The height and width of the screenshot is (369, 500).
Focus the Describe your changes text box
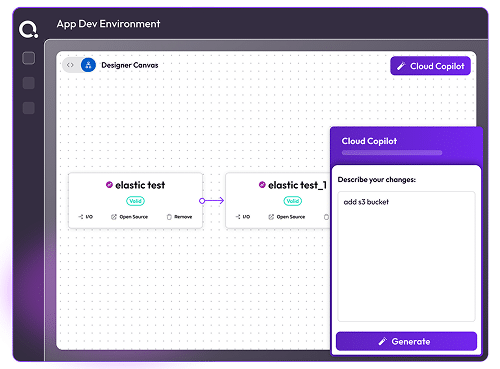[x=406, y=256]
